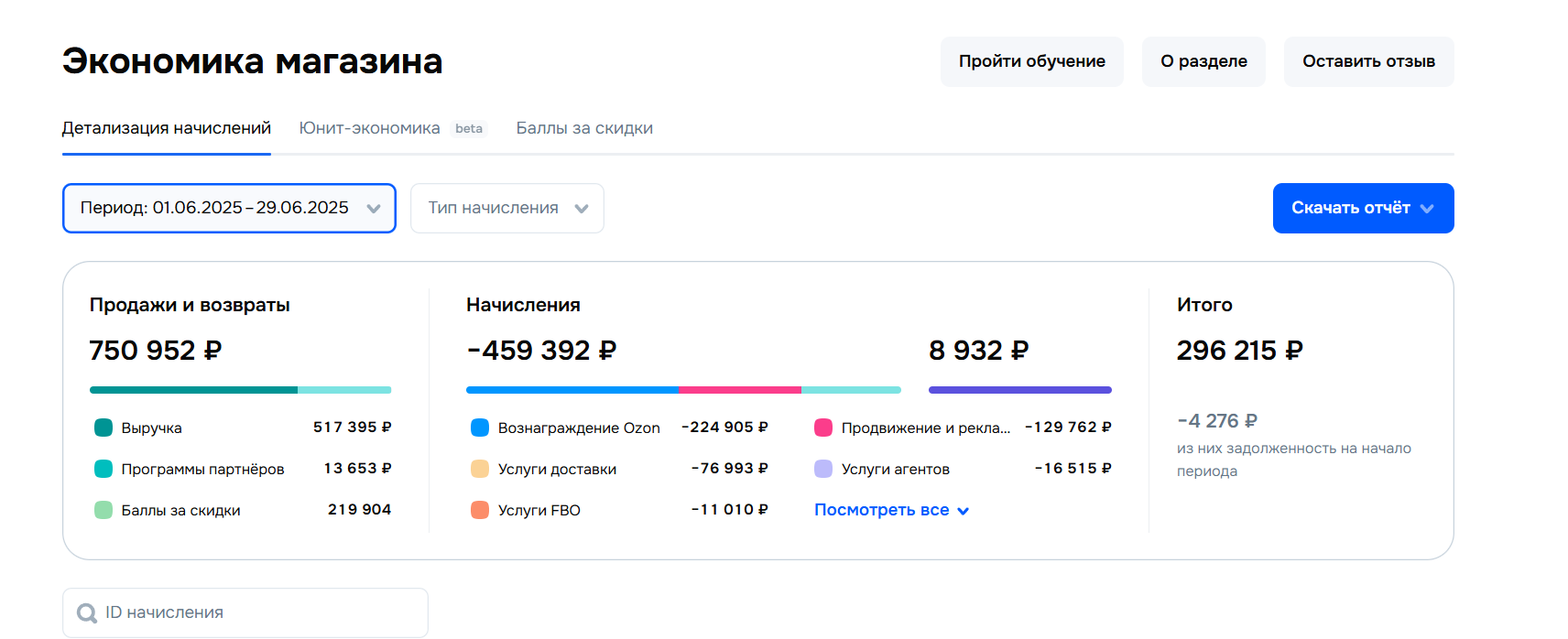This screenshot has height=639, width=1568.
Task: Open the Баллы за скидки tab
Action: click(x=584, y=128)
